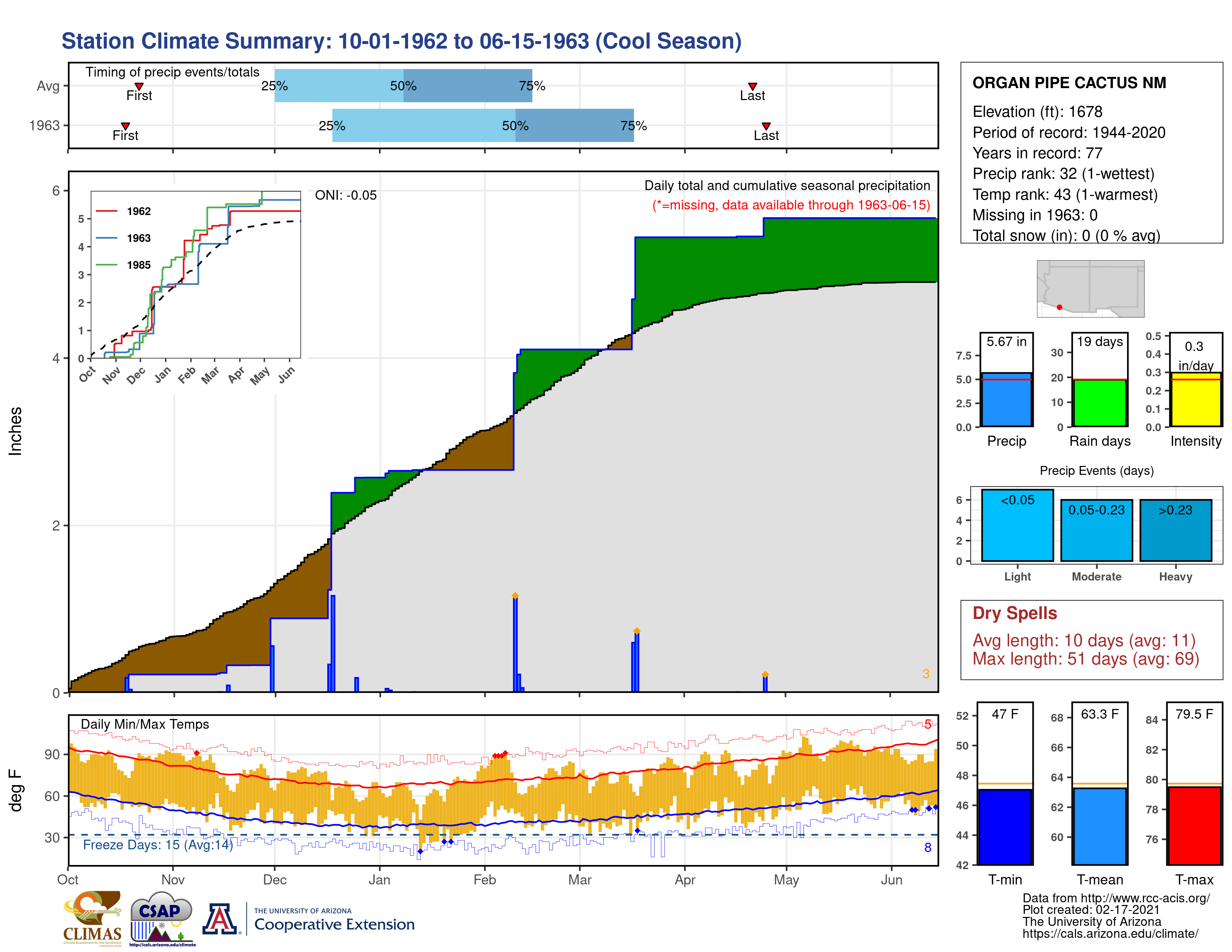
Task: Click the Avg length: 10 days text
Action: tap(1084, 641)
